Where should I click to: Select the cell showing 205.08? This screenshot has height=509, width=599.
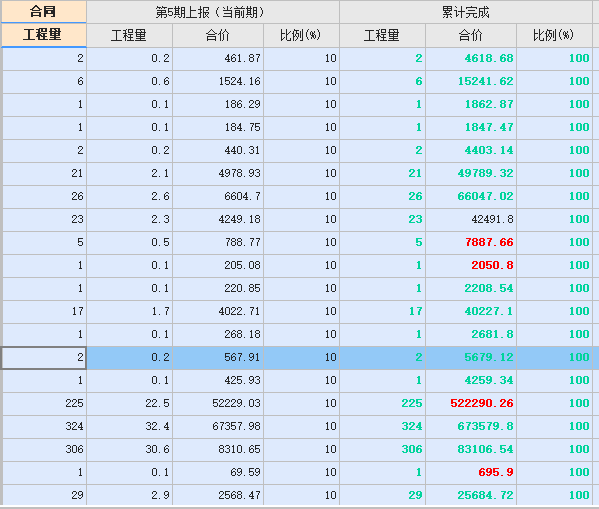(218, 265)
